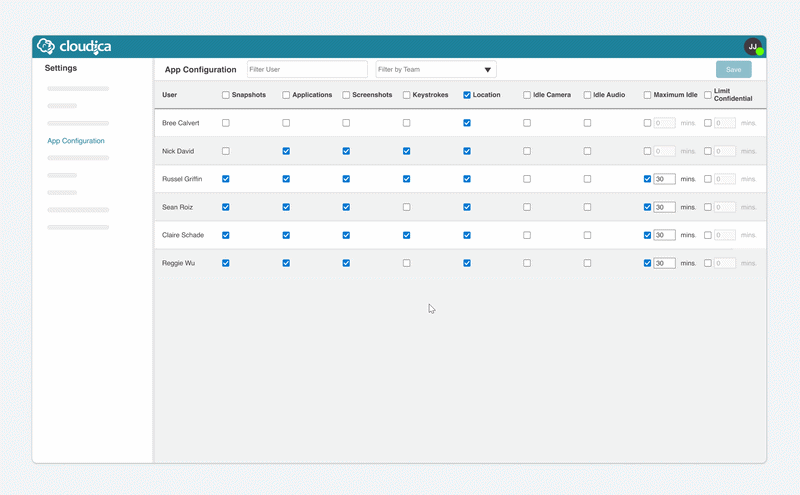Enable Maximum Idle for Nick David
800x495 pixels.
(x=647, y=151)
